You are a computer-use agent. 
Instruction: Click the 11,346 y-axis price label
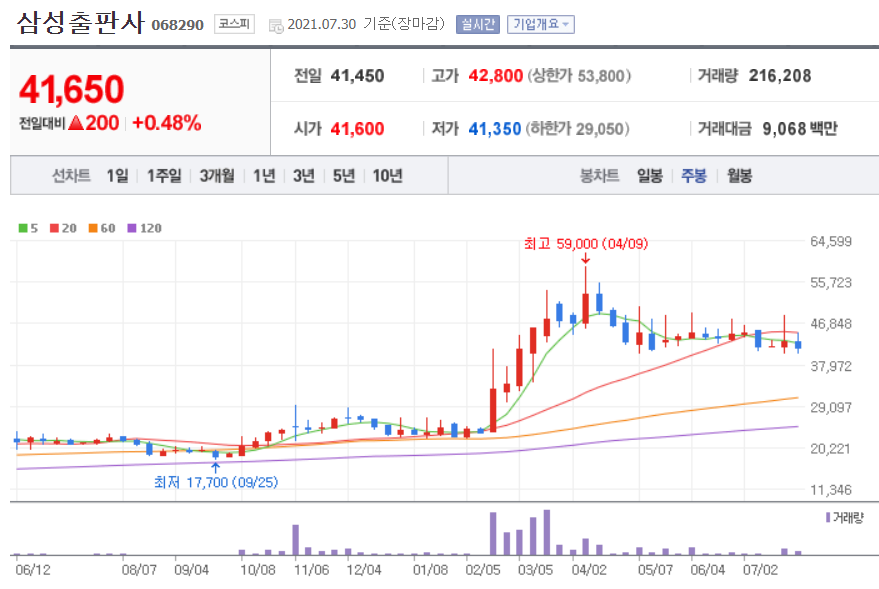click(831, 490)
